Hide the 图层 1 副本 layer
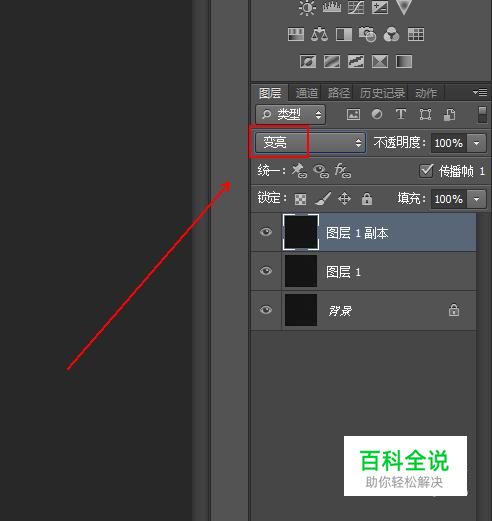The width and height of the screenshot is (492, 521). [266, 232]
